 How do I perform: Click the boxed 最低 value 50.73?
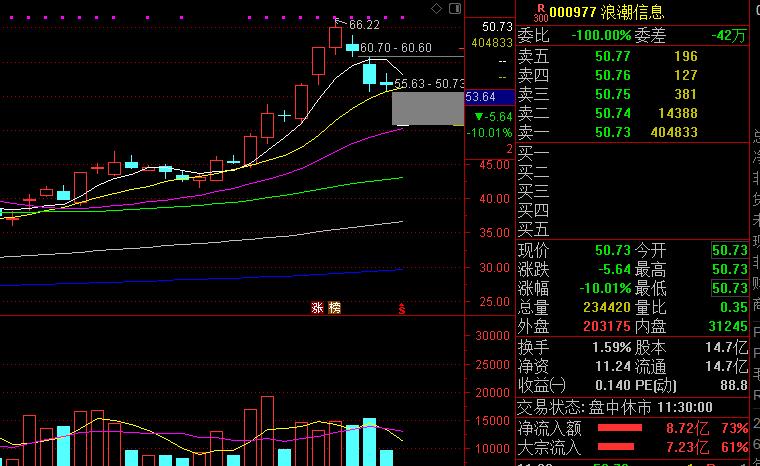pos(729,289)
